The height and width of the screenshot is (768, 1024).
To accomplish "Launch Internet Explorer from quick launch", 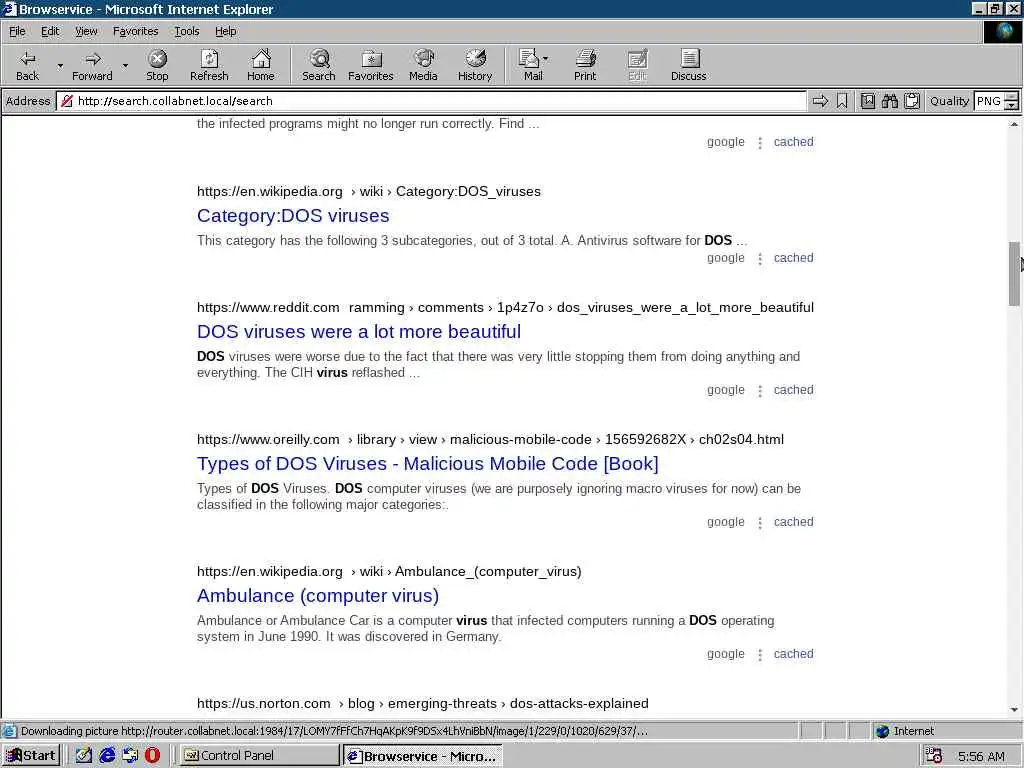I will (107, 755).
